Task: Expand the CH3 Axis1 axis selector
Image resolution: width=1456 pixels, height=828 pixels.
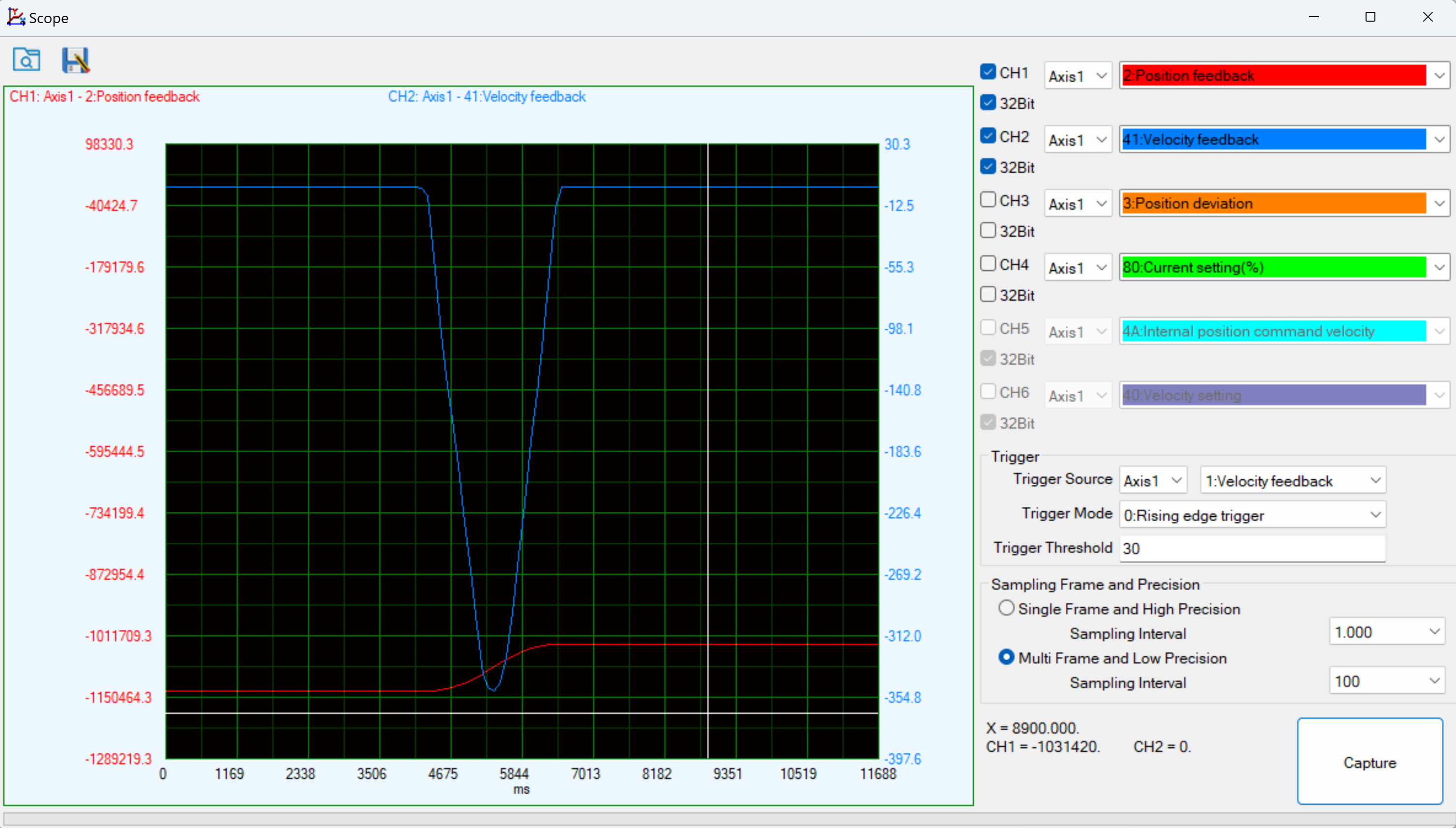Action: point(1101,204)
